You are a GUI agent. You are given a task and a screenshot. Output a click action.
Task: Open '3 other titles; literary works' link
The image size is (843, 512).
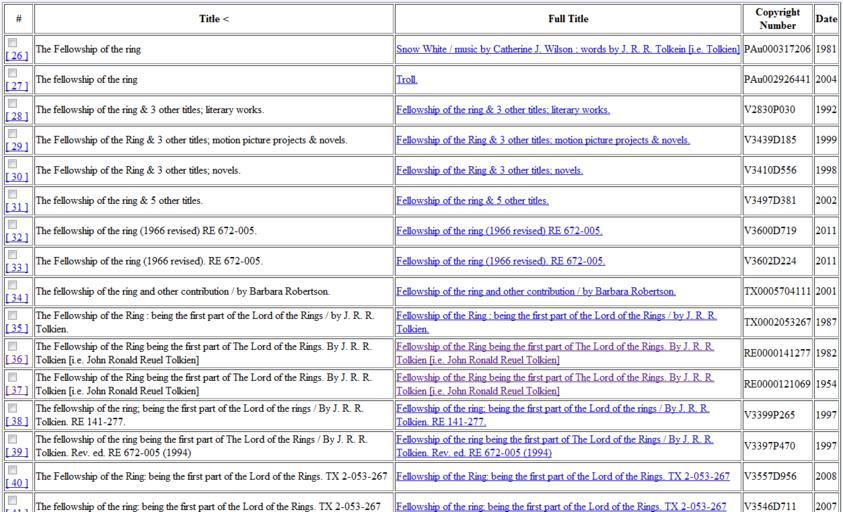502,110
